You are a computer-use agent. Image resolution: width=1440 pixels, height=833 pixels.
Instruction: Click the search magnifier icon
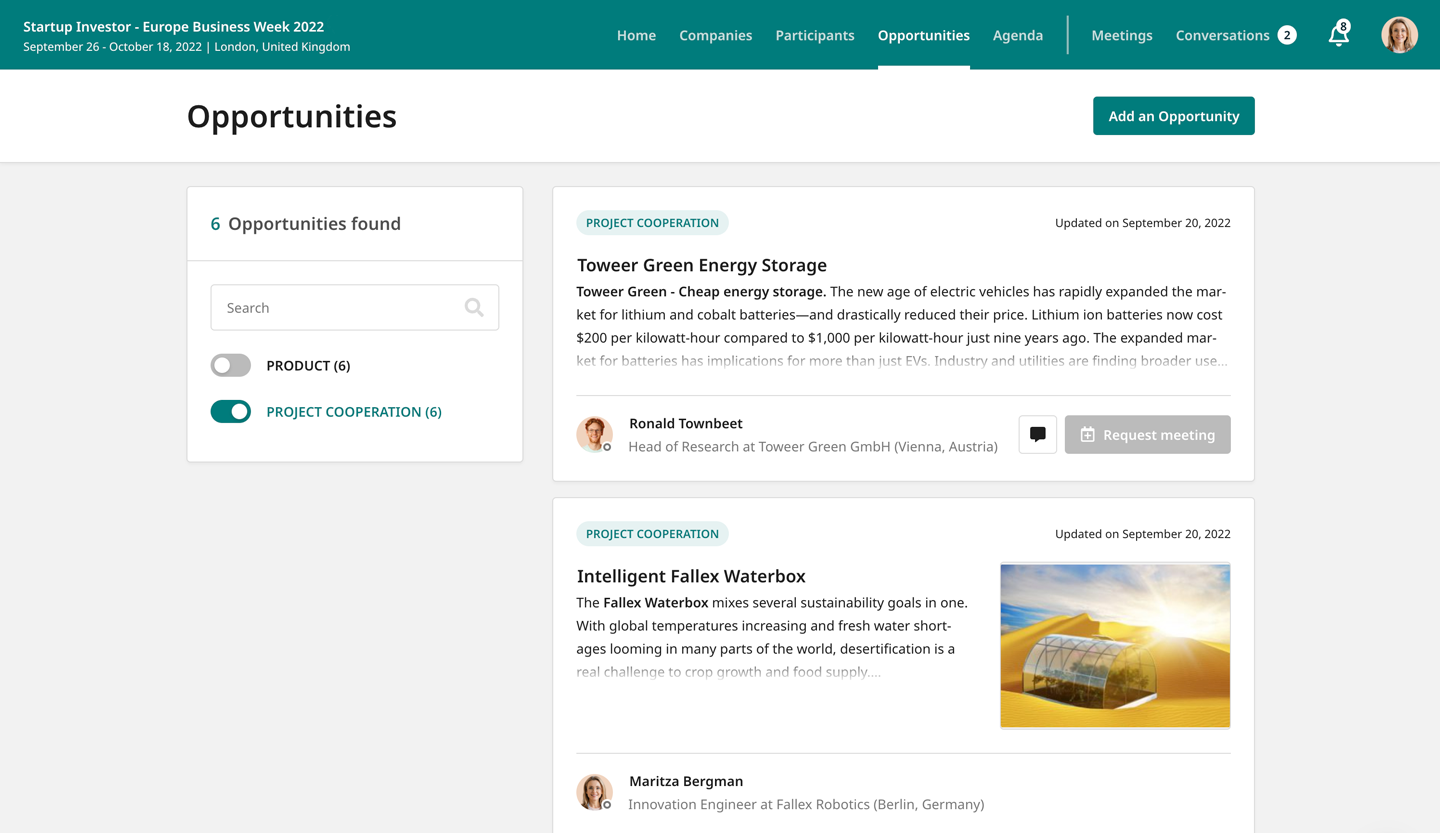(474, 308)
